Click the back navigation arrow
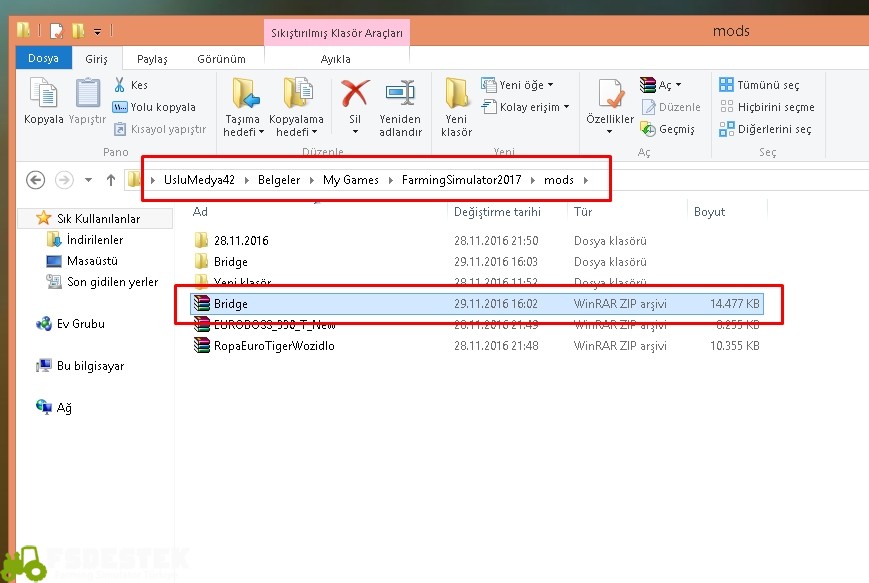The width and height of the screenshot is (869, 583). [36, 180]
